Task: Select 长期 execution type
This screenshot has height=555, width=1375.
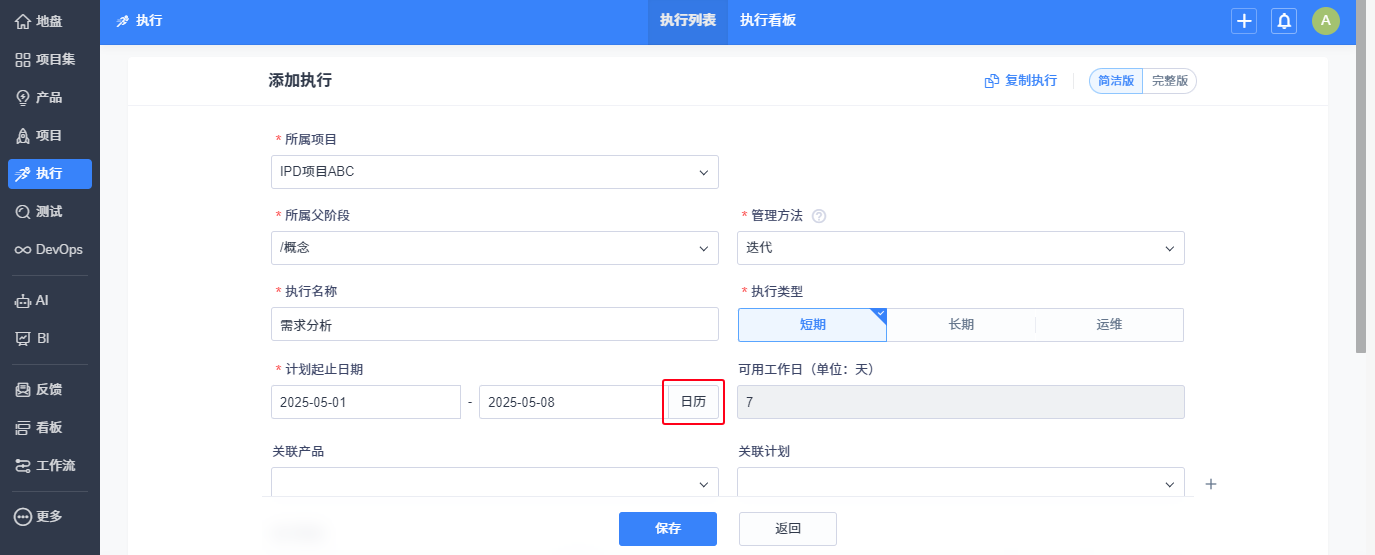Action: [x=961, y=324]
